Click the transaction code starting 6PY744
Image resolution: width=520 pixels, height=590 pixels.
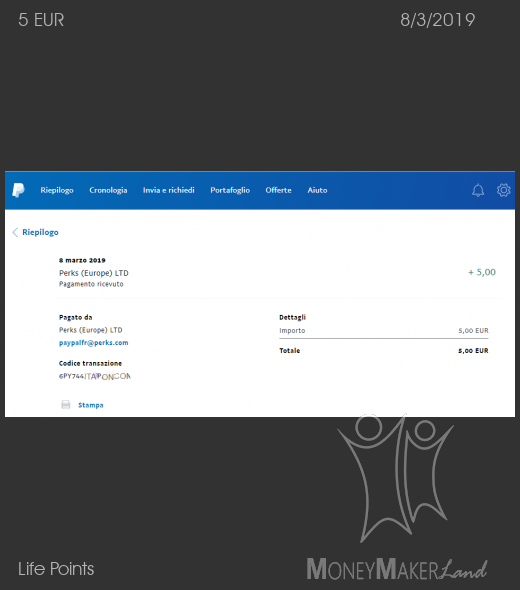(x=95, y=376)
